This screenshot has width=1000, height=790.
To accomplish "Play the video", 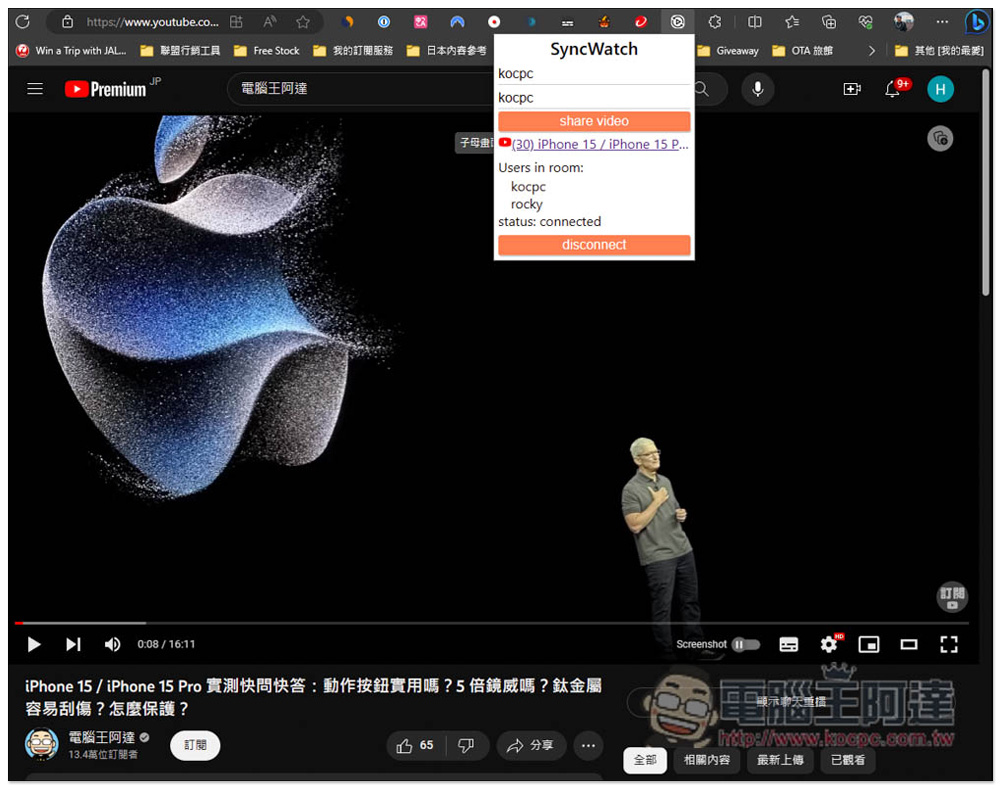I will [34, 644].
